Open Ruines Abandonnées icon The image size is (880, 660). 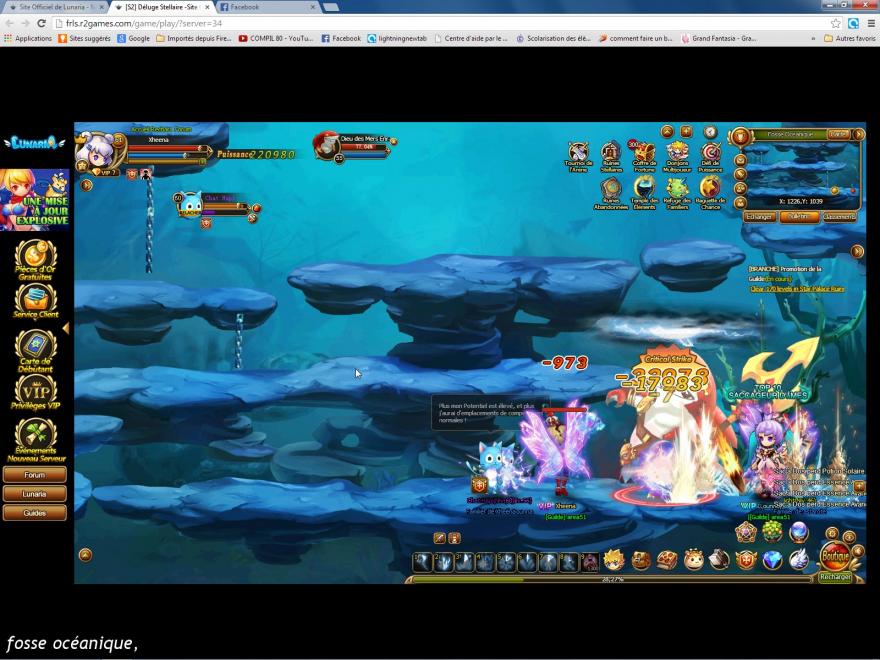tap(611, 189)
